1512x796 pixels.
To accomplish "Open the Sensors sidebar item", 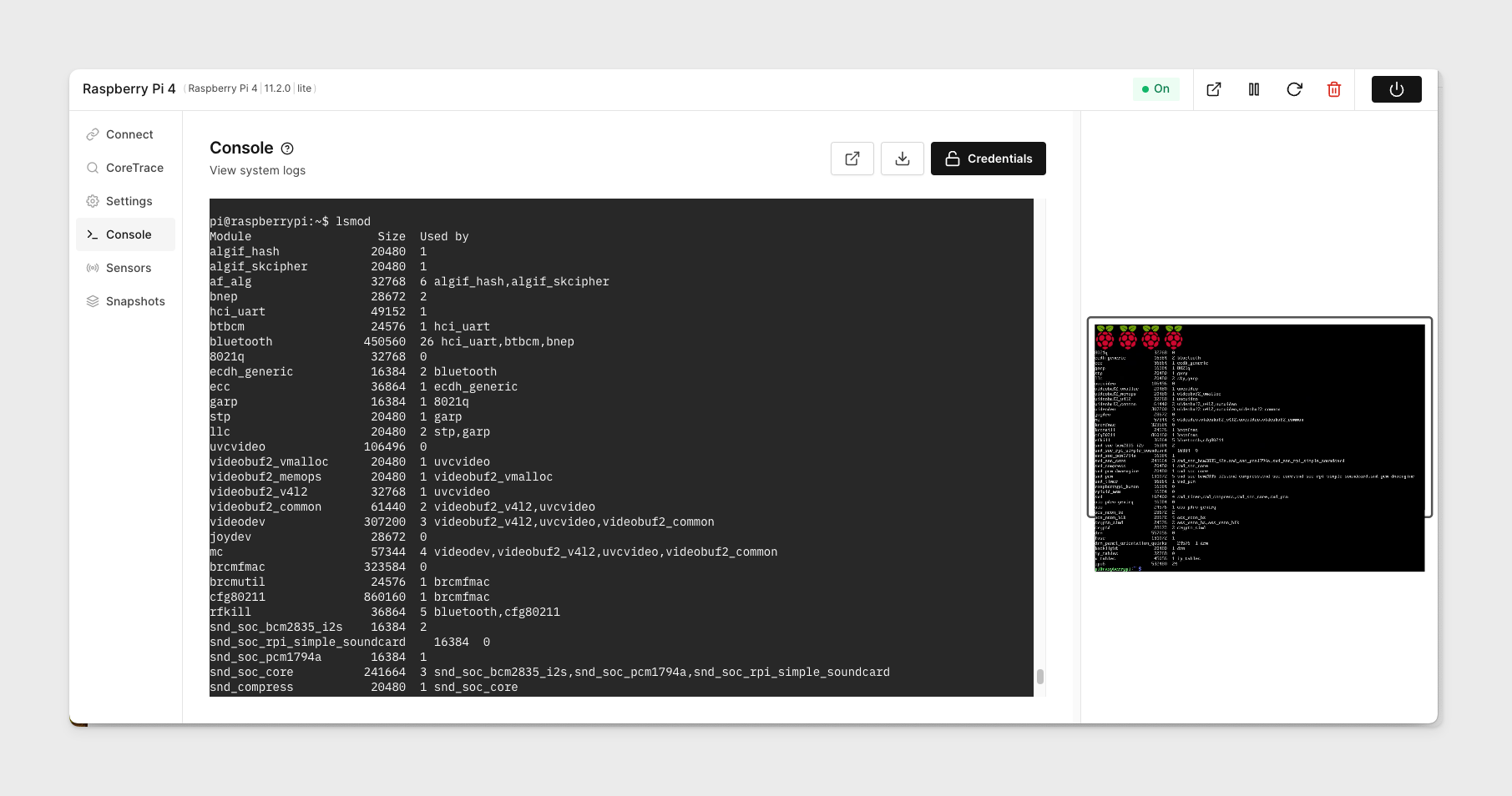I will tap(125, 268).
